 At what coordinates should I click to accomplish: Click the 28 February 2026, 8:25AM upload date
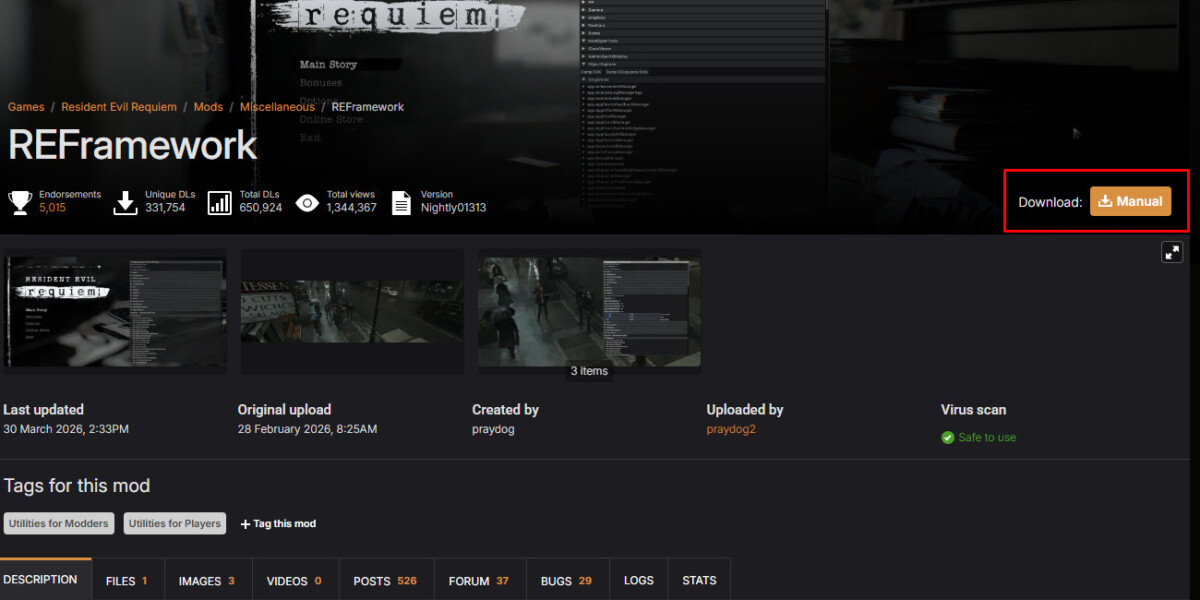pos(307,429)
